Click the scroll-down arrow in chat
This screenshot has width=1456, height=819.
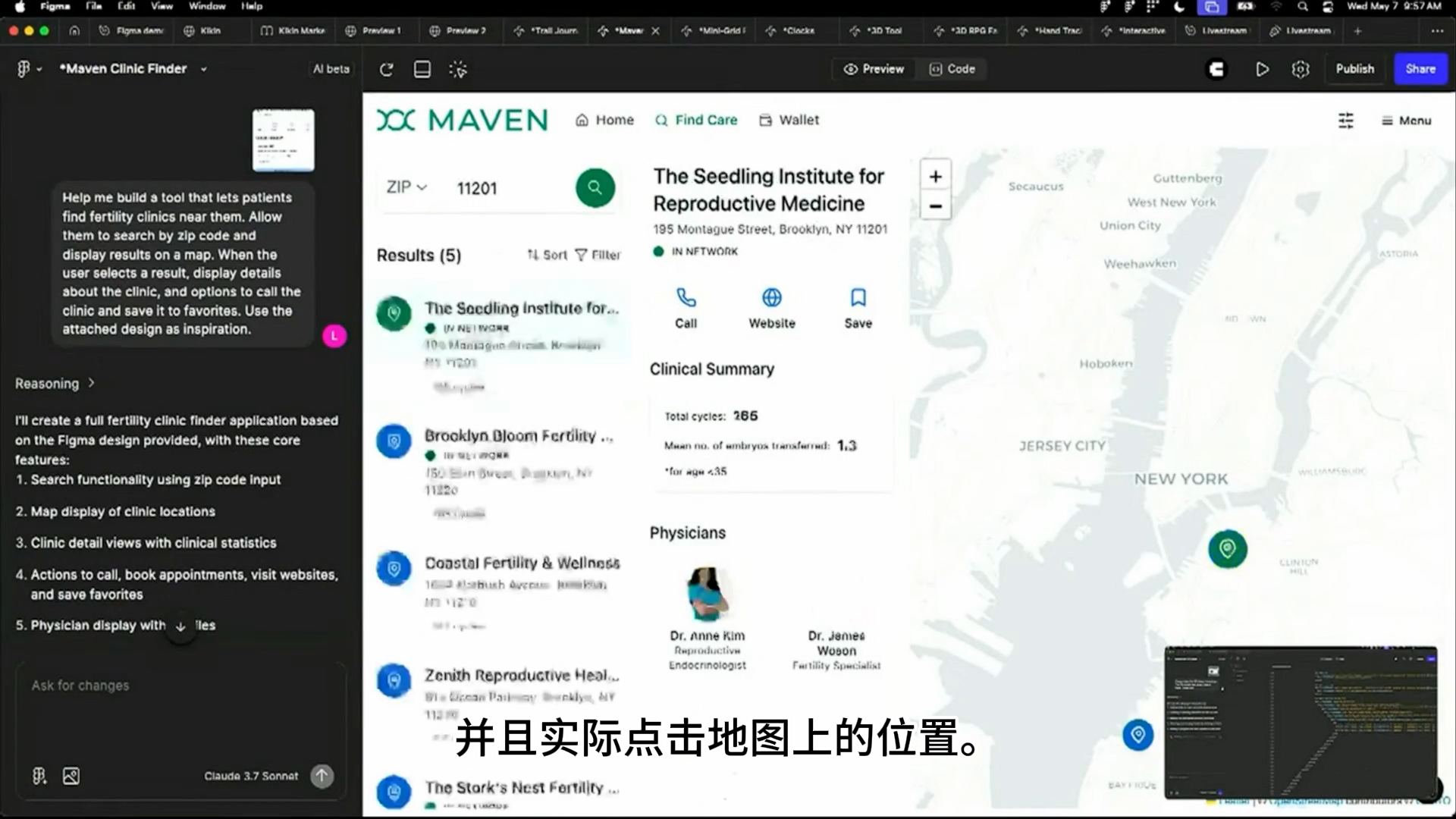point(180,626)
